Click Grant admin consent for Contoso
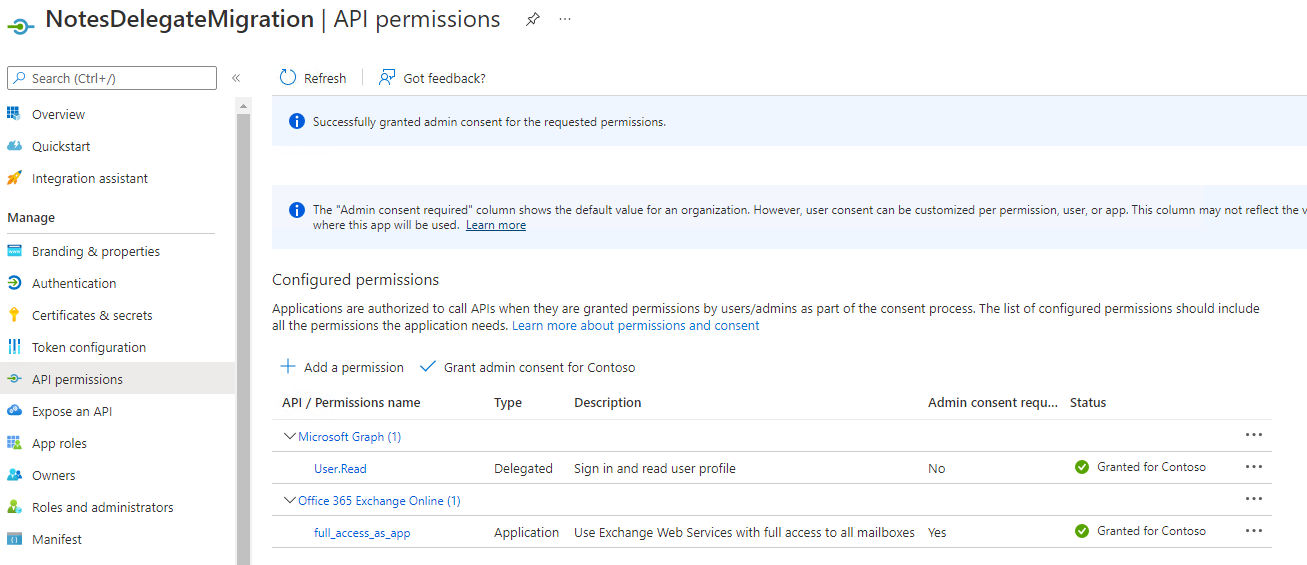Image resolution: width=1307 pixels, height=565 pixels. click(527, 367)
